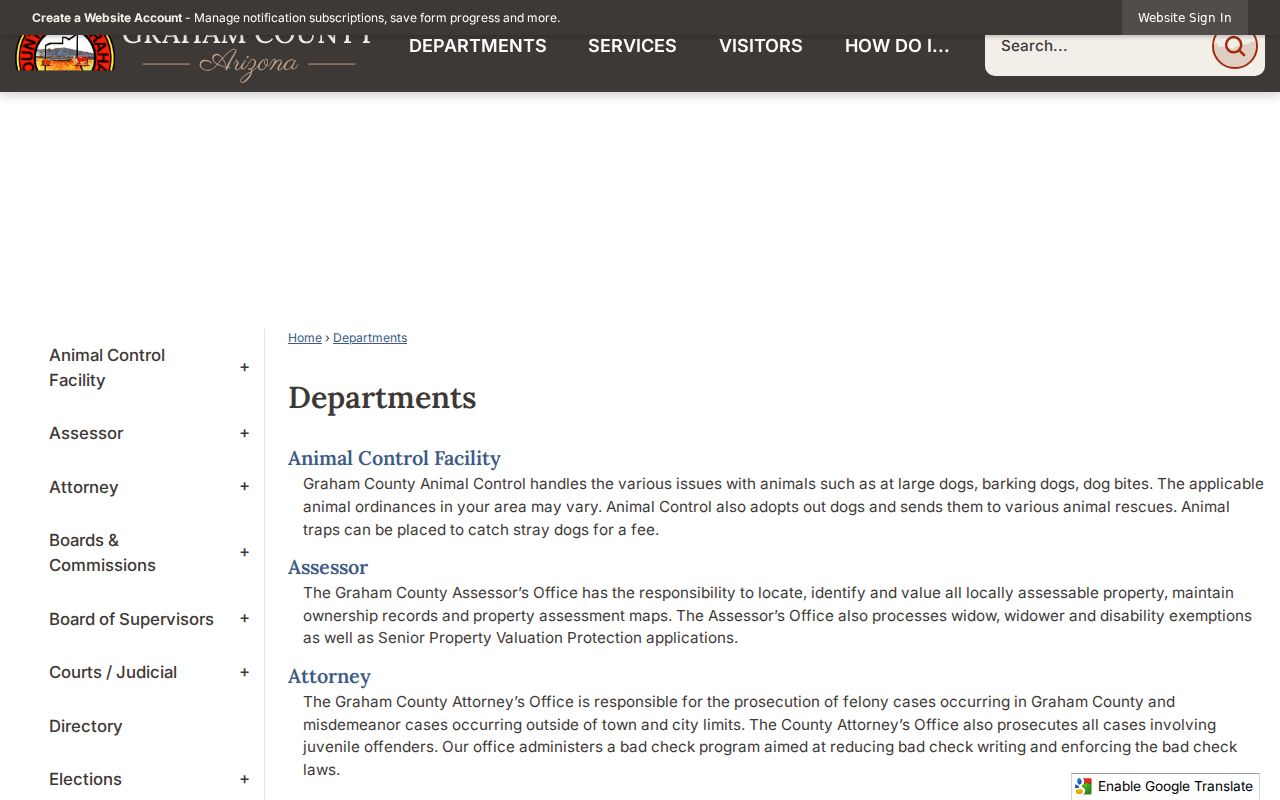Viewport: 1280px width, 800px height.
Task: Click Enable Google Translate button
Action: (1165, 786)
